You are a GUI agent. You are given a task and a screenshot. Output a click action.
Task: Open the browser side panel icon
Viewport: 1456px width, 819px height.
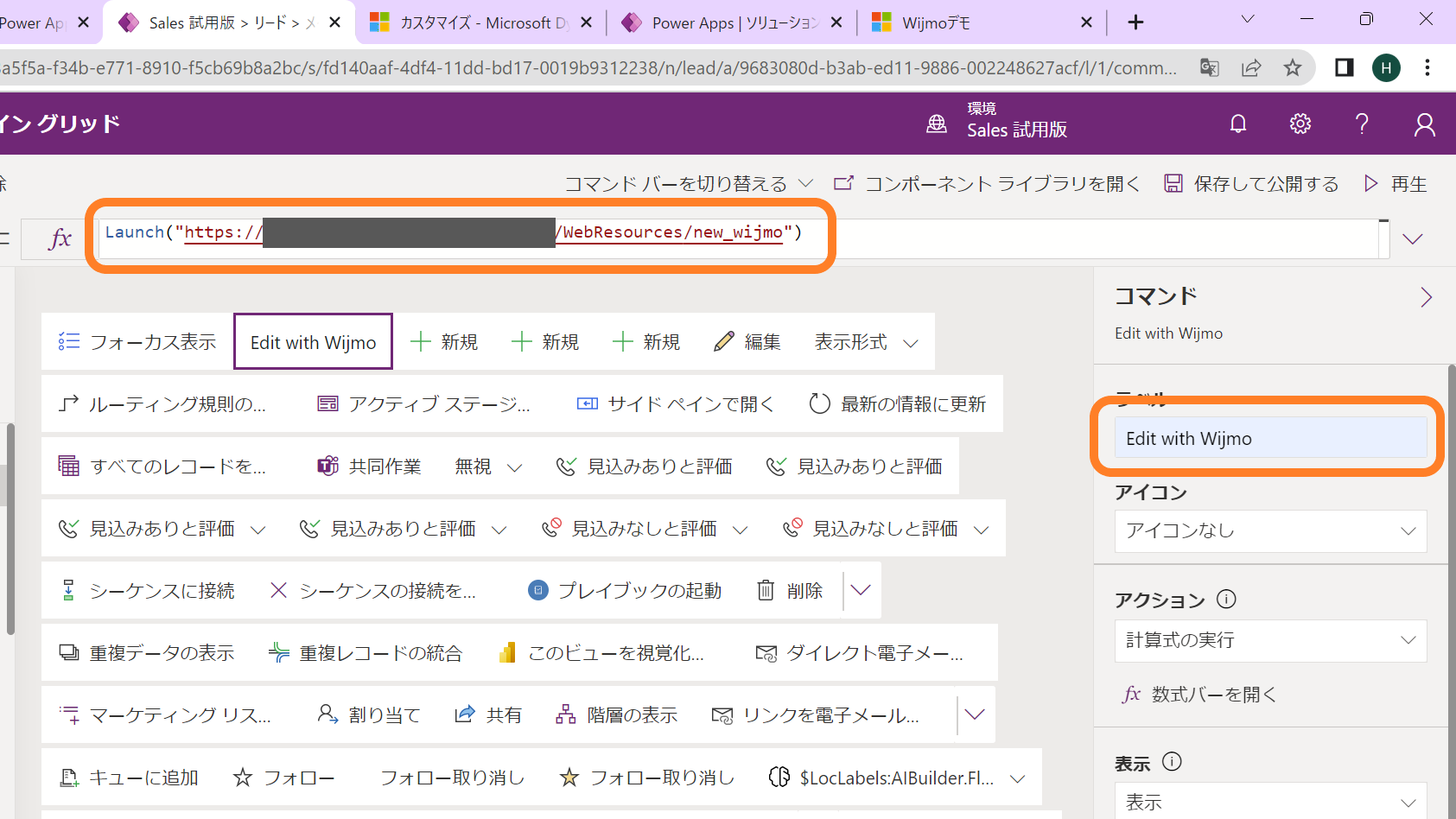1345,67
